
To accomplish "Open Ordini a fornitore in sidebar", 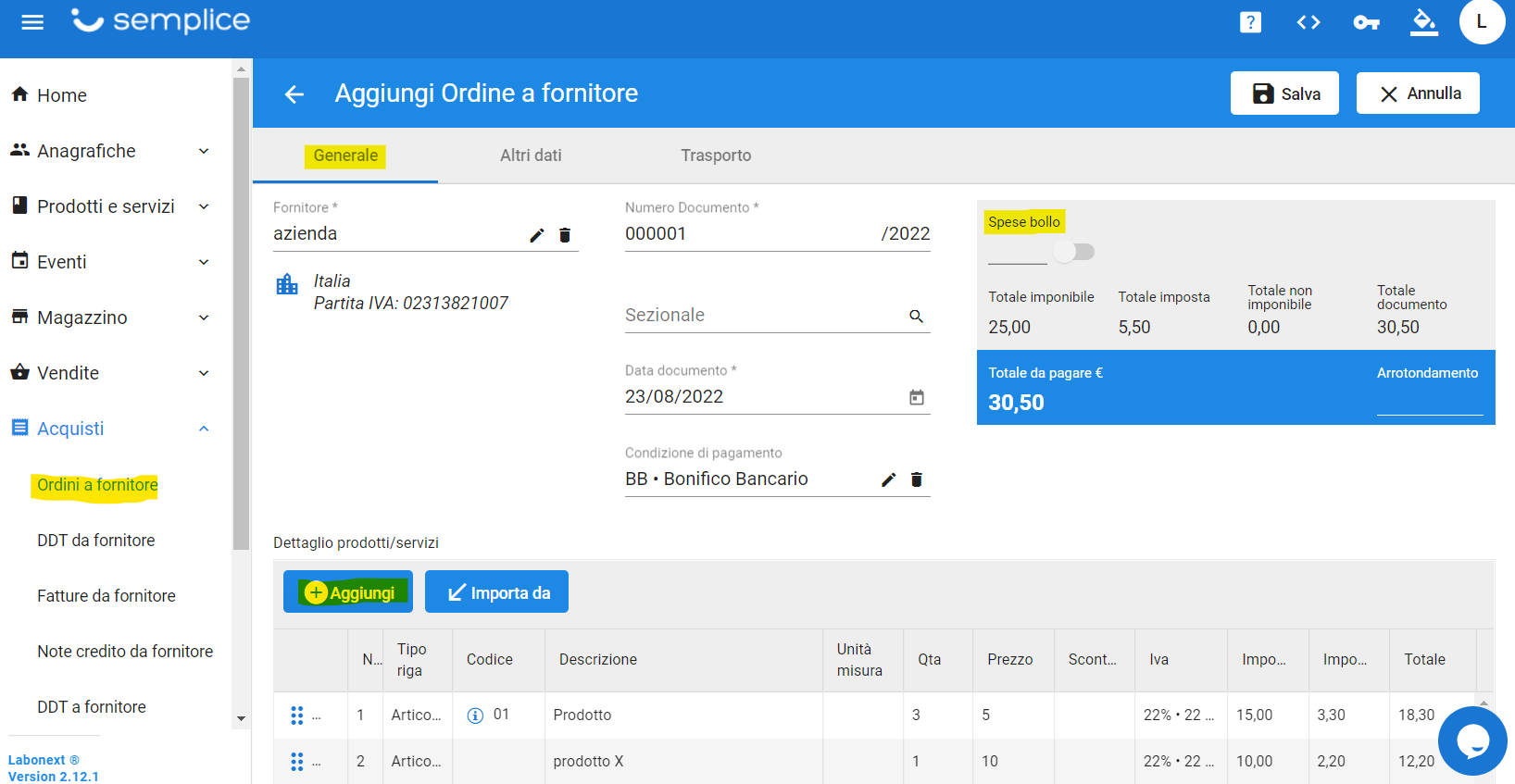I will (97, 485).
